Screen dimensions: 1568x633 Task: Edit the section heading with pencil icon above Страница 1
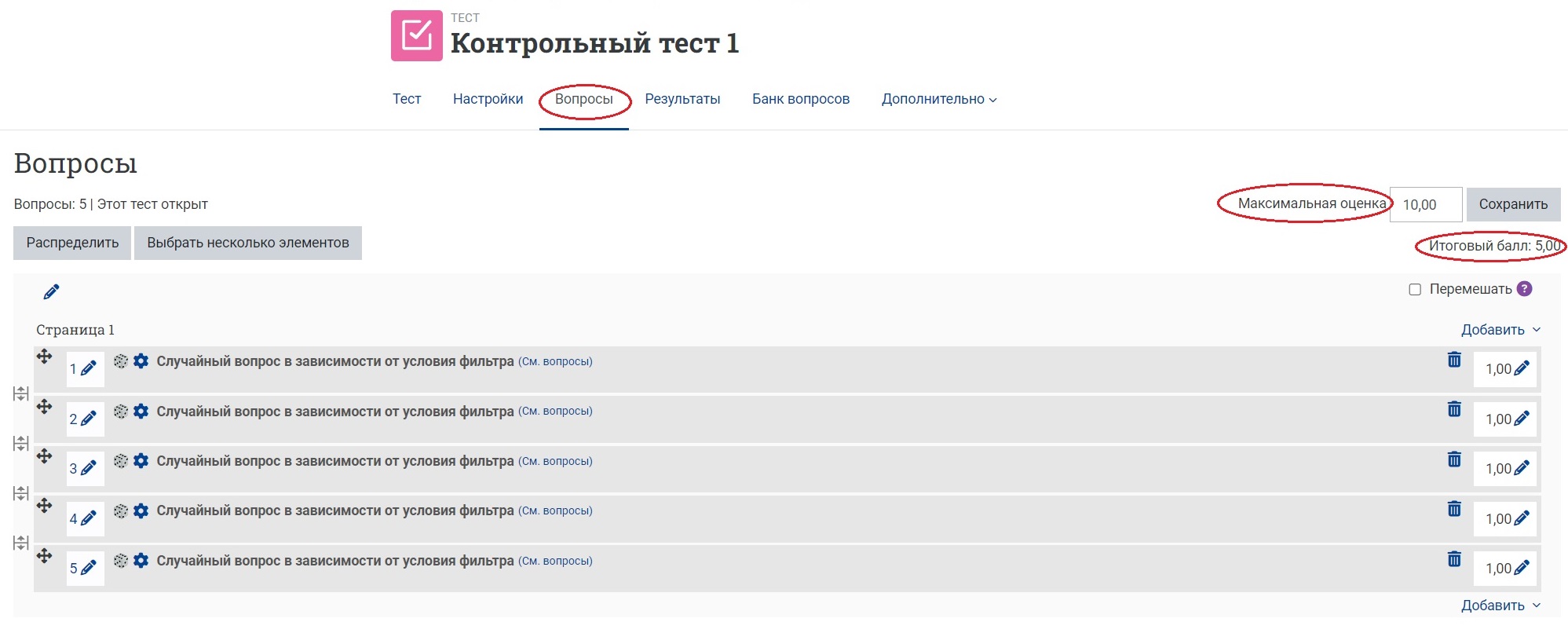click(x=52, y=292)
